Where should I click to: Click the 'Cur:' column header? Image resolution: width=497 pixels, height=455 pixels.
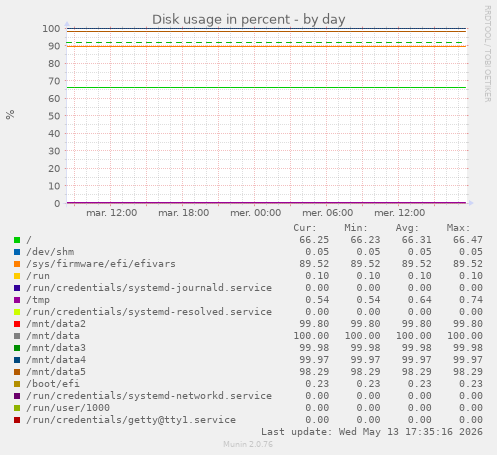(x=305, y=228)
